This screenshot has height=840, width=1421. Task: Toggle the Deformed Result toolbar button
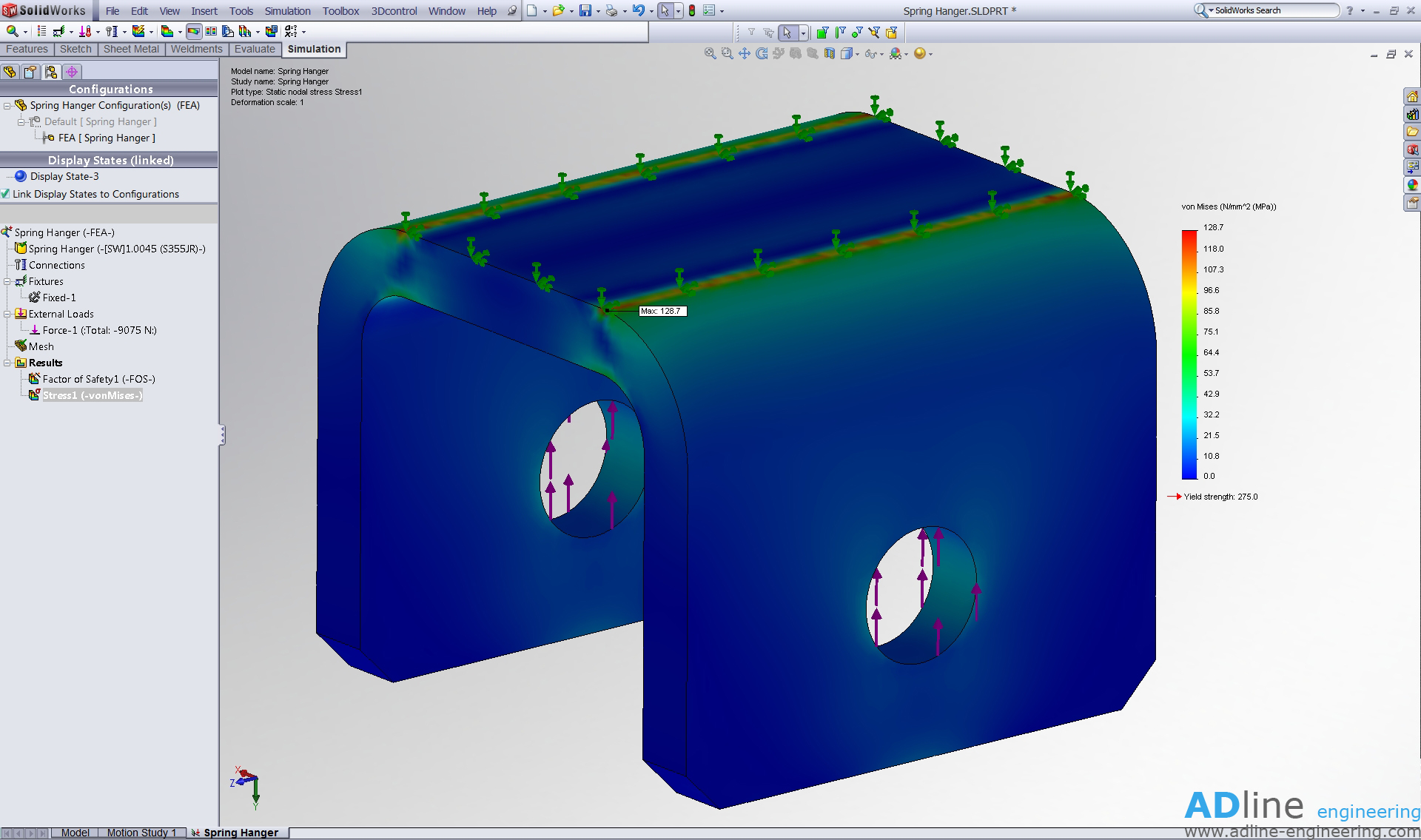coord(194,31)
